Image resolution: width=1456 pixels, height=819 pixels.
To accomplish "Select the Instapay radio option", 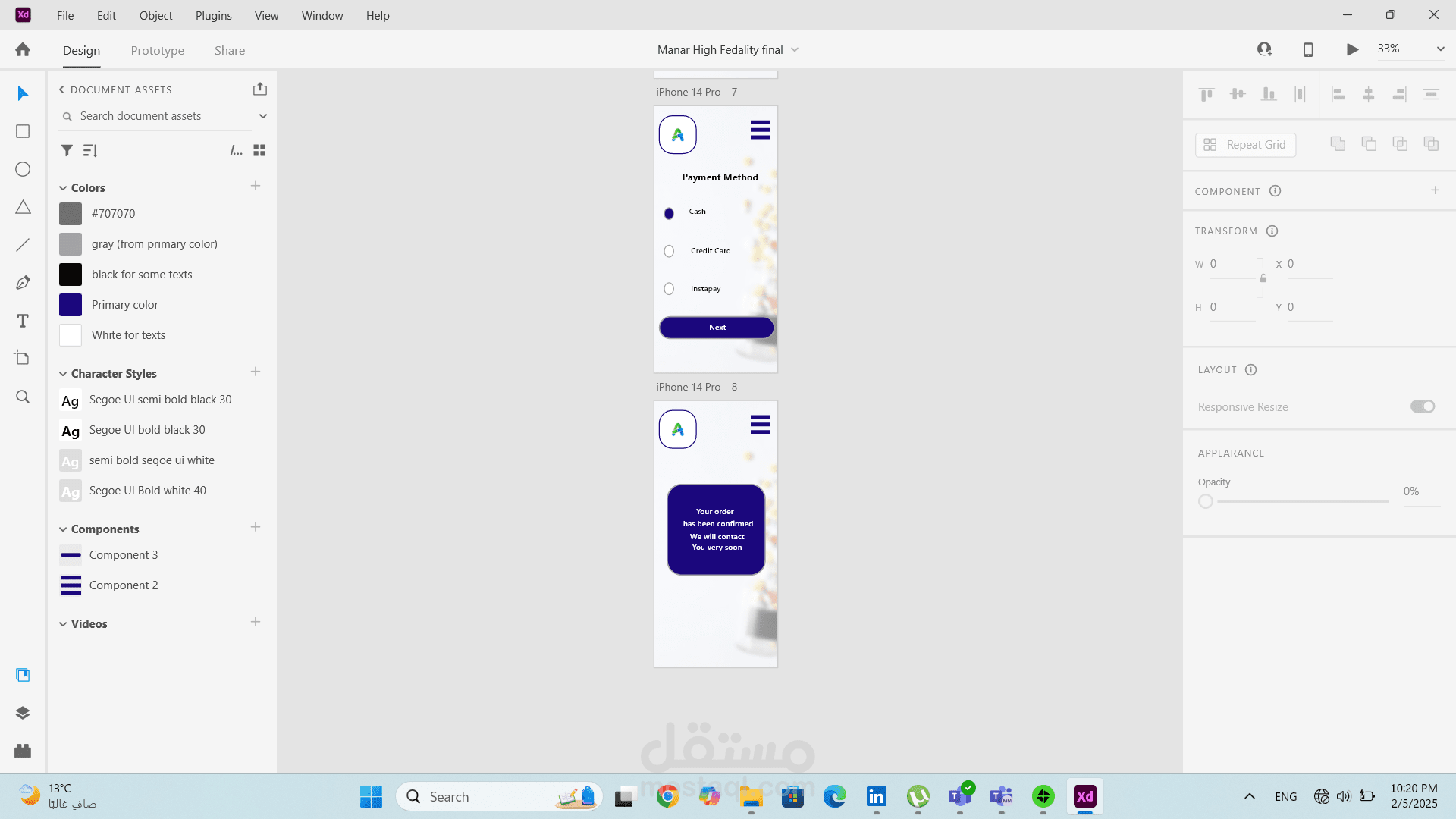I will click(x=669, y=289).
